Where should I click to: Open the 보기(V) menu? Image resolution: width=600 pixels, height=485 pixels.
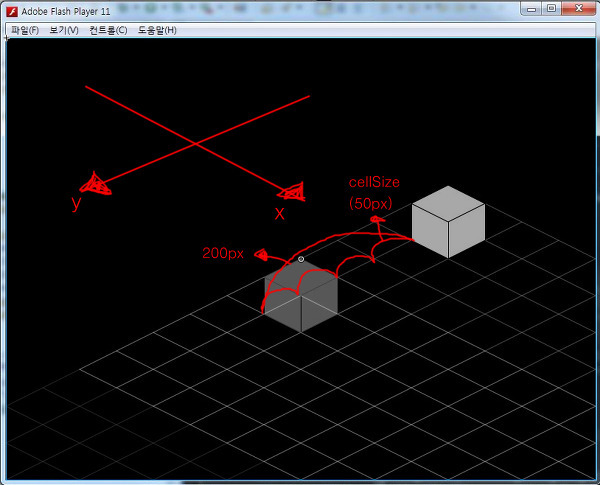click(x=64, y=30)
